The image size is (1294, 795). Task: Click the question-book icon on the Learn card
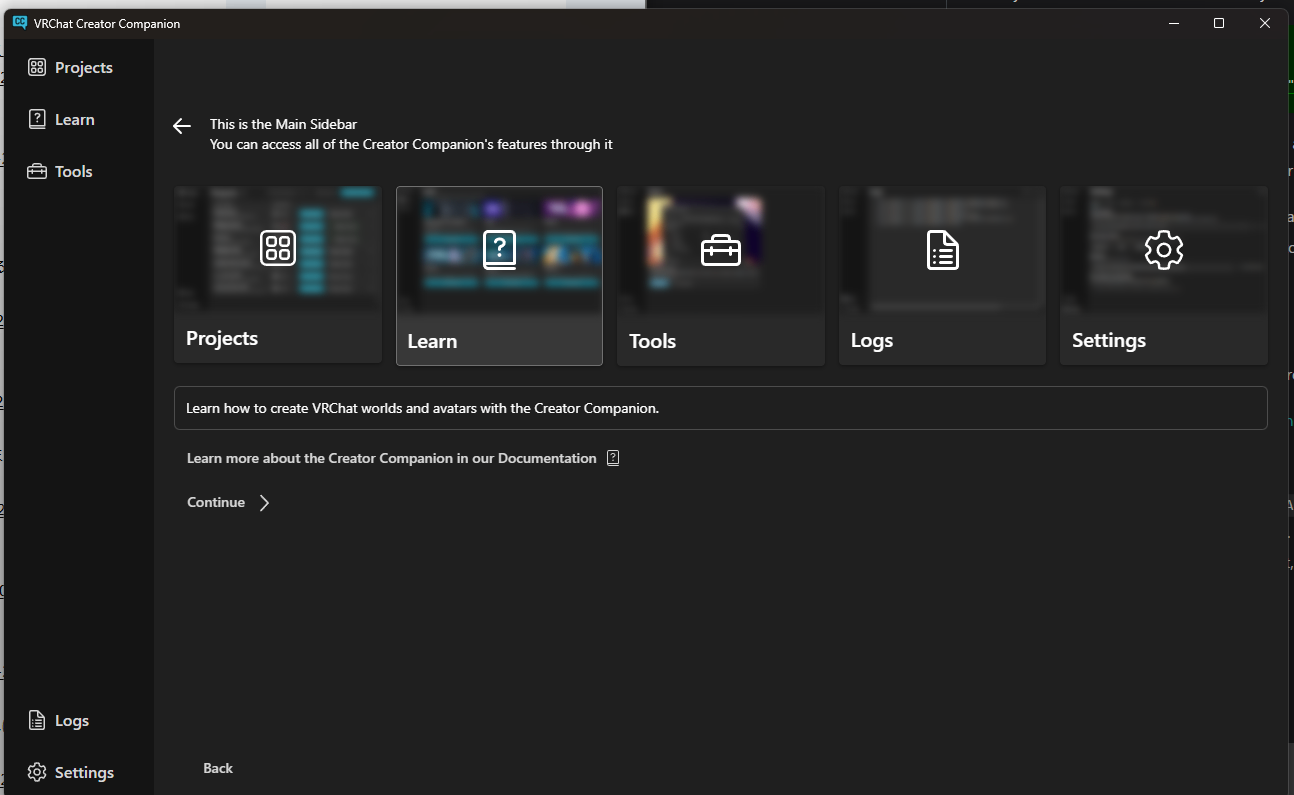click(x=499, y=250)
